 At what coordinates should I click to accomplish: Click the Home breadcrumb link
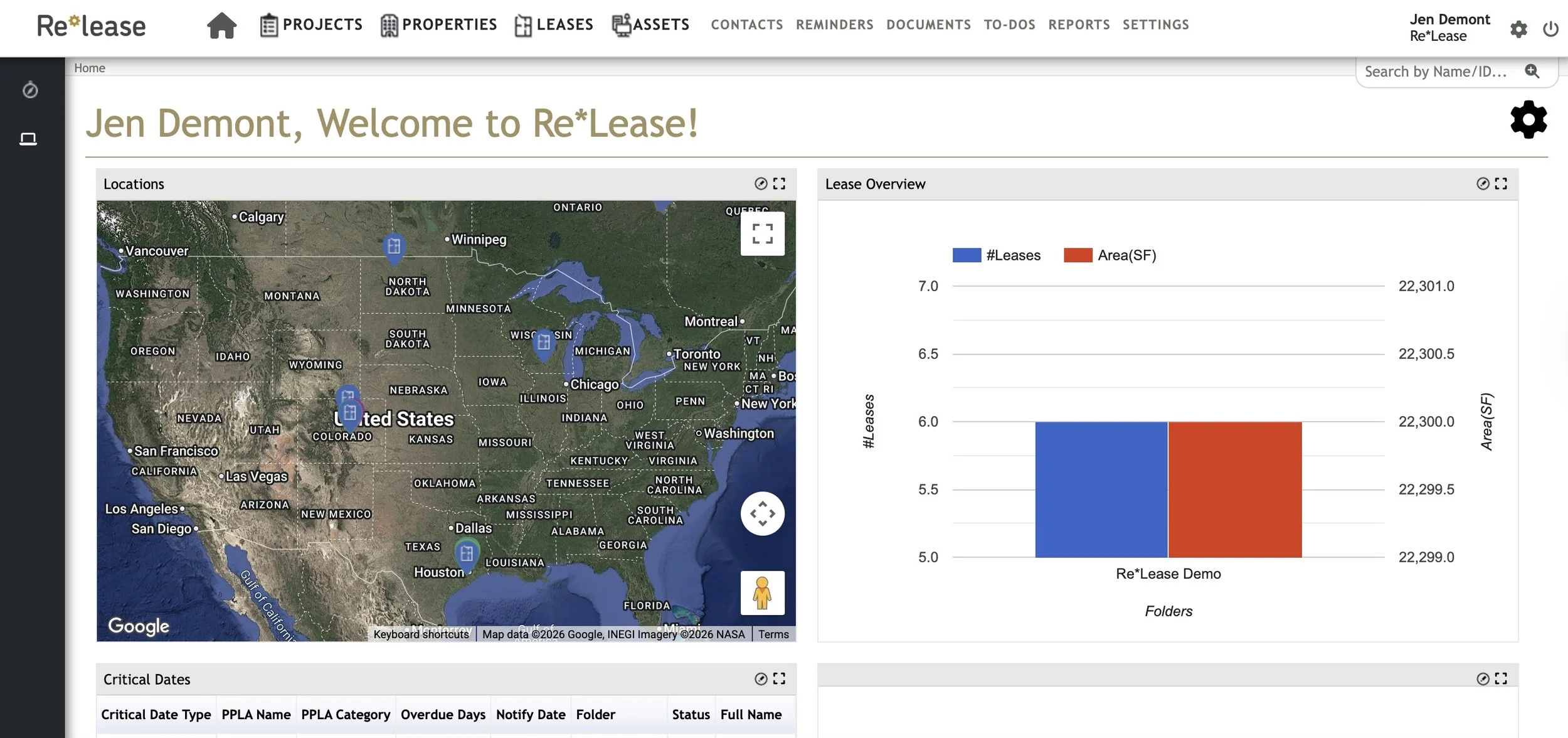[x=90, y=68]
